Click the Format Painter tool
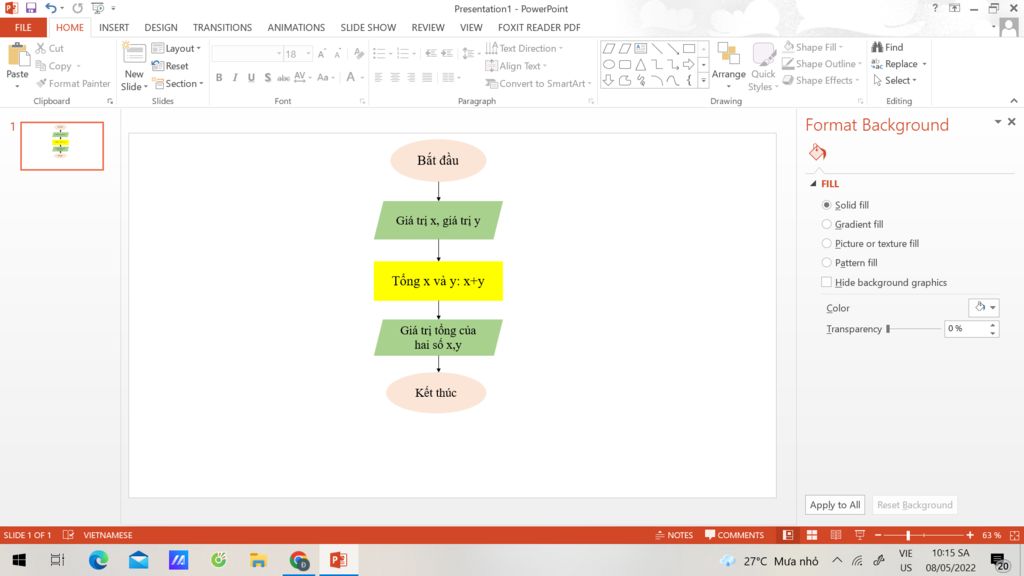The image size is (1024, 576). tap(73, 84)
